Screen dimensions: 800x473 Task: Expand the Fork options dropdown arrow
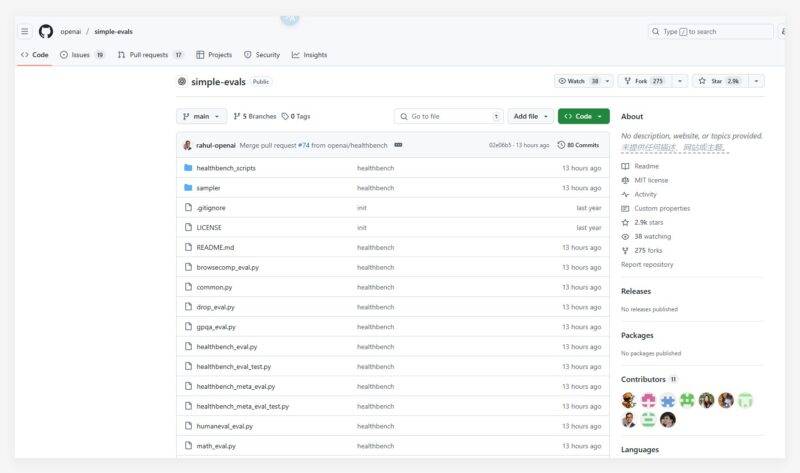click(x=680, y=81)
